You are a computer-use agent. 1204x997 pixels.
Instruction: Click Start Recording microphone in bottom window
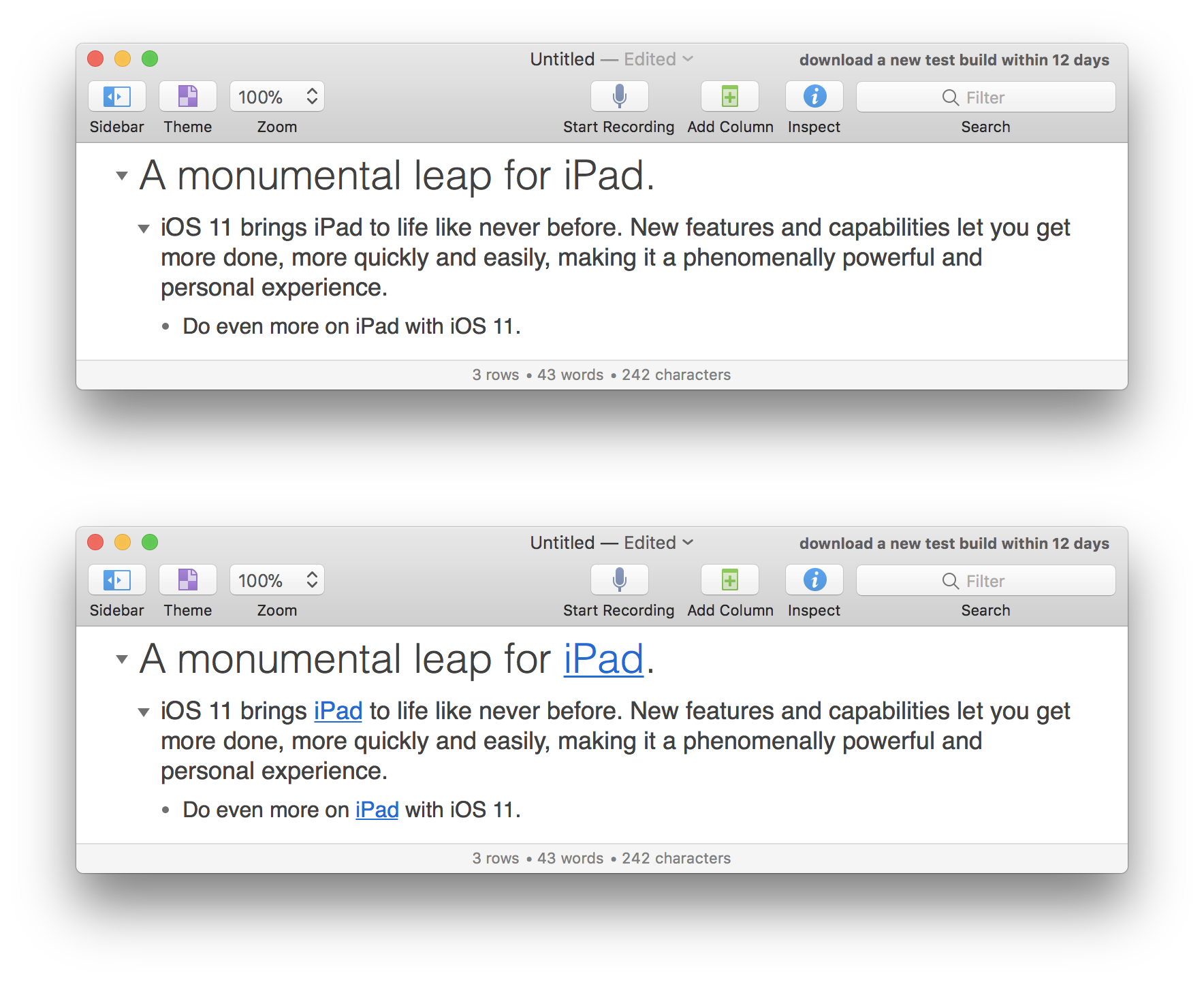coord(619,580)
